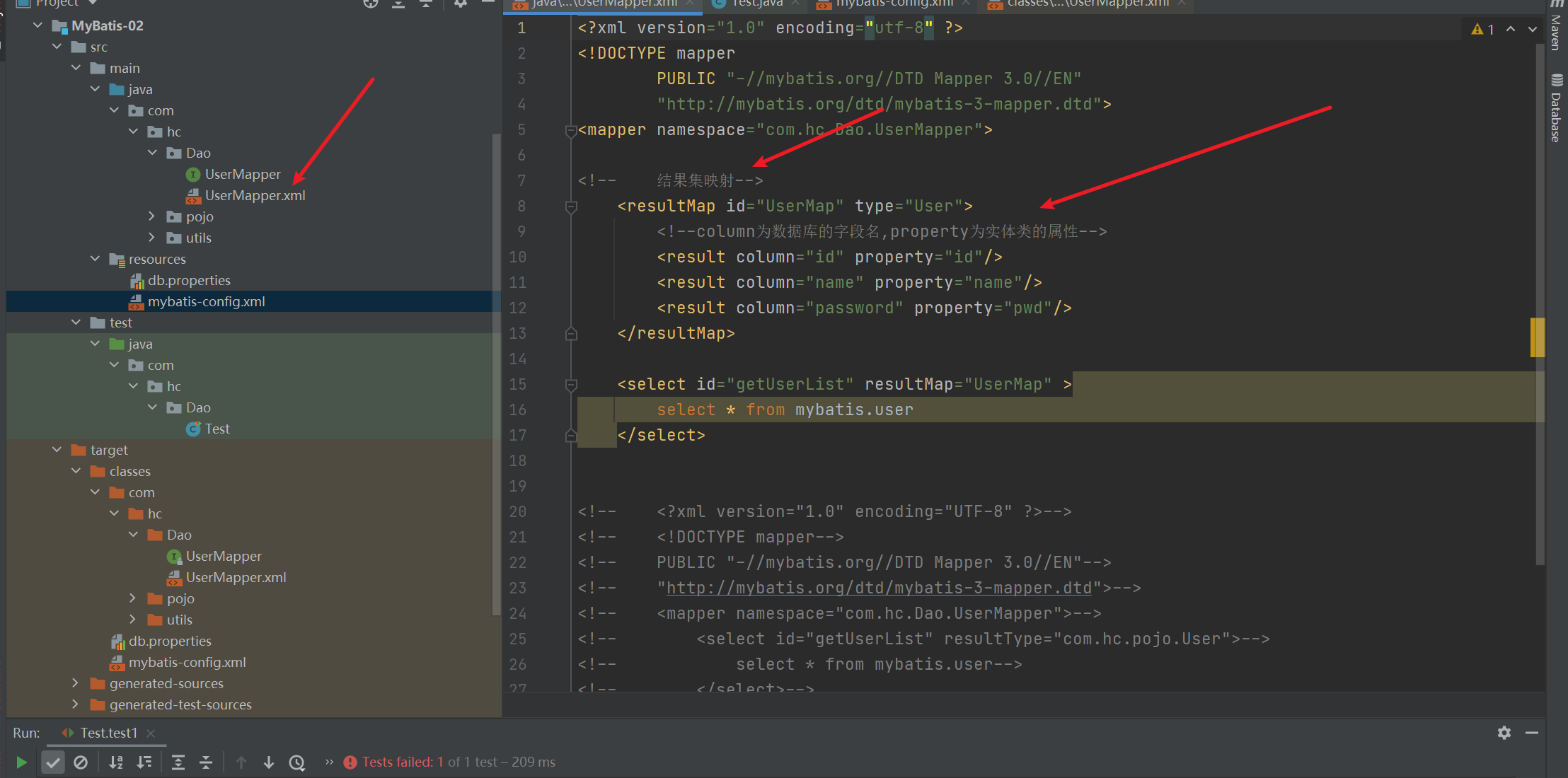This screenshot has width=1568, height=778.
Task: Jump to next failed test arrow
Action: 269,762
